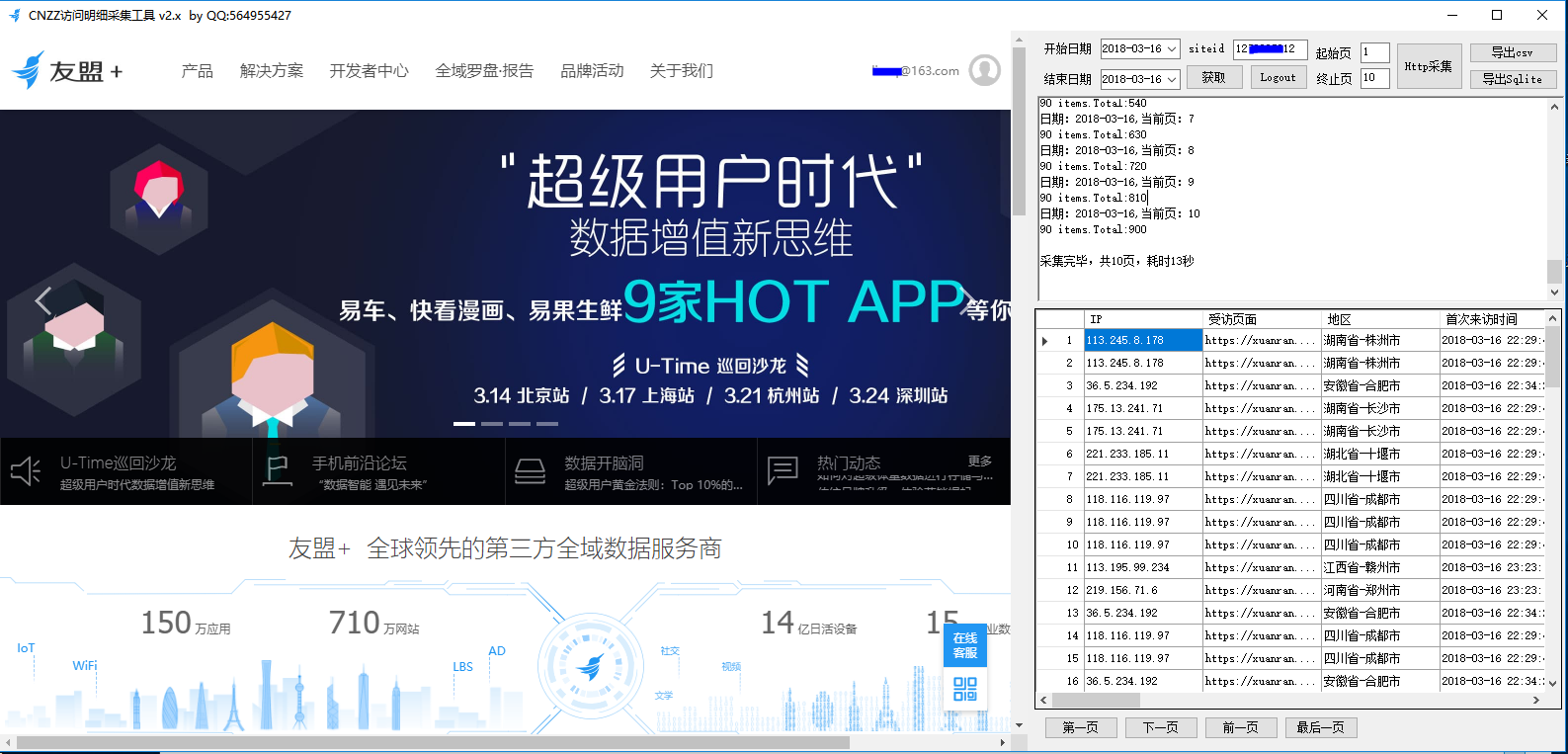Click the 导出csv button

click(1513, 52)
